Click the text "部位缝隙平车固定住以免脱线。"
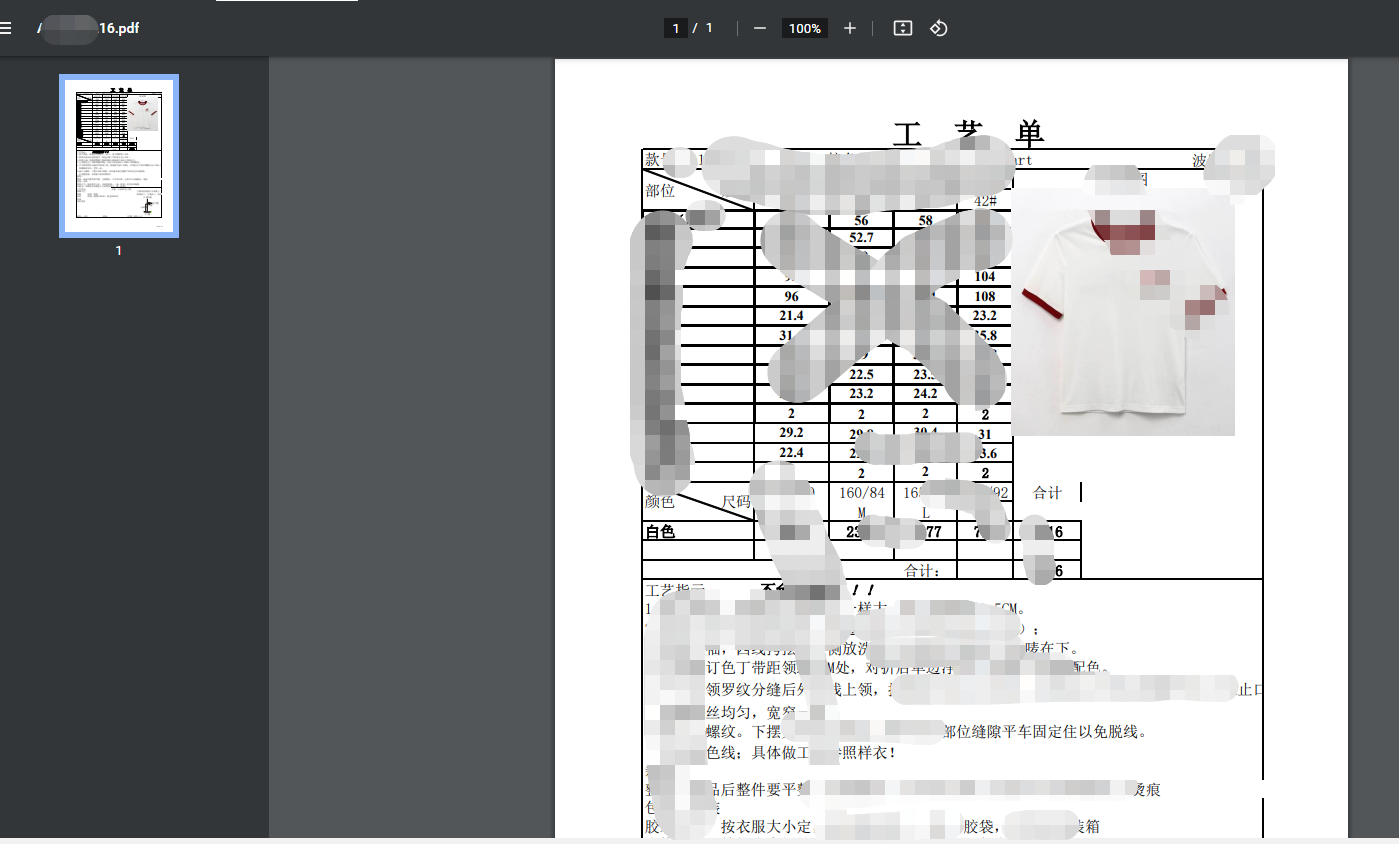The image size is (1399, 844). pos(1045,732)
